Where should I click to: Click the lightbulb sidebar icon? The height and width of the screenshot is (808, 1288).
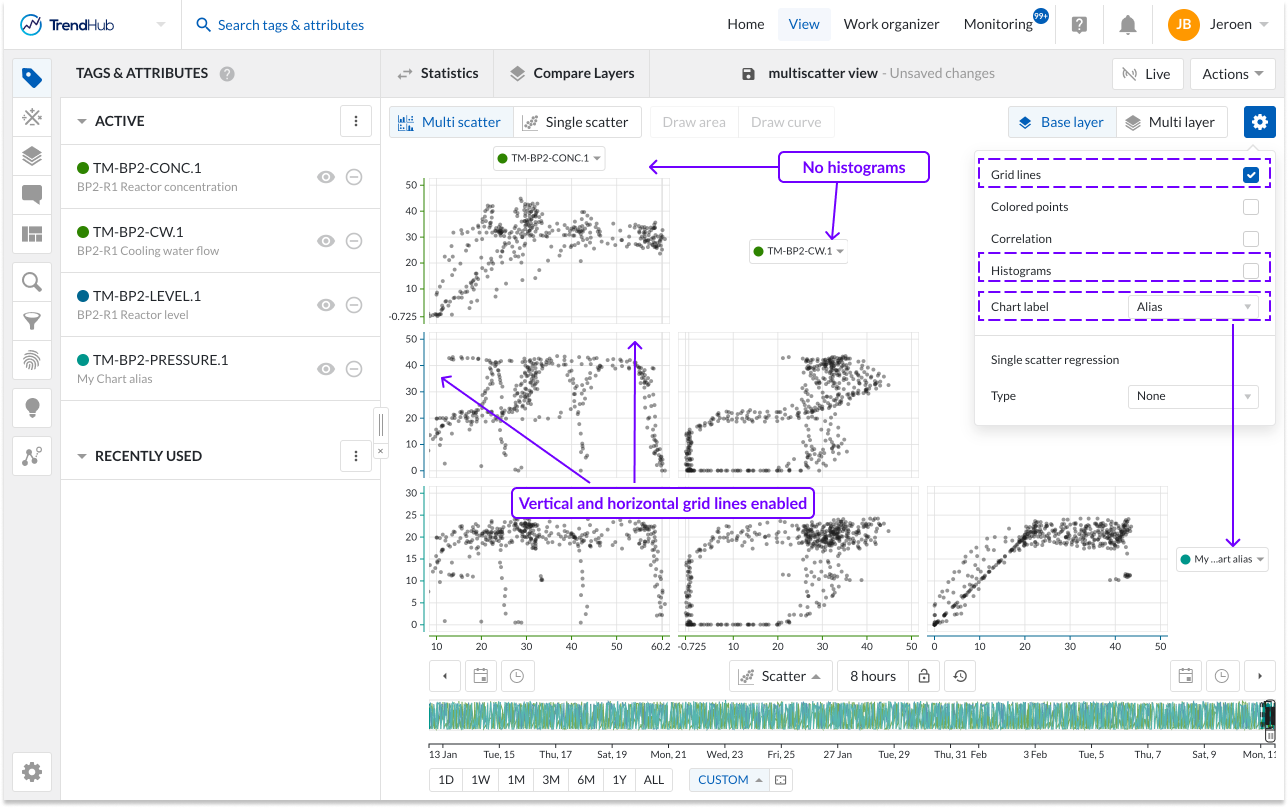pos(32,407)
